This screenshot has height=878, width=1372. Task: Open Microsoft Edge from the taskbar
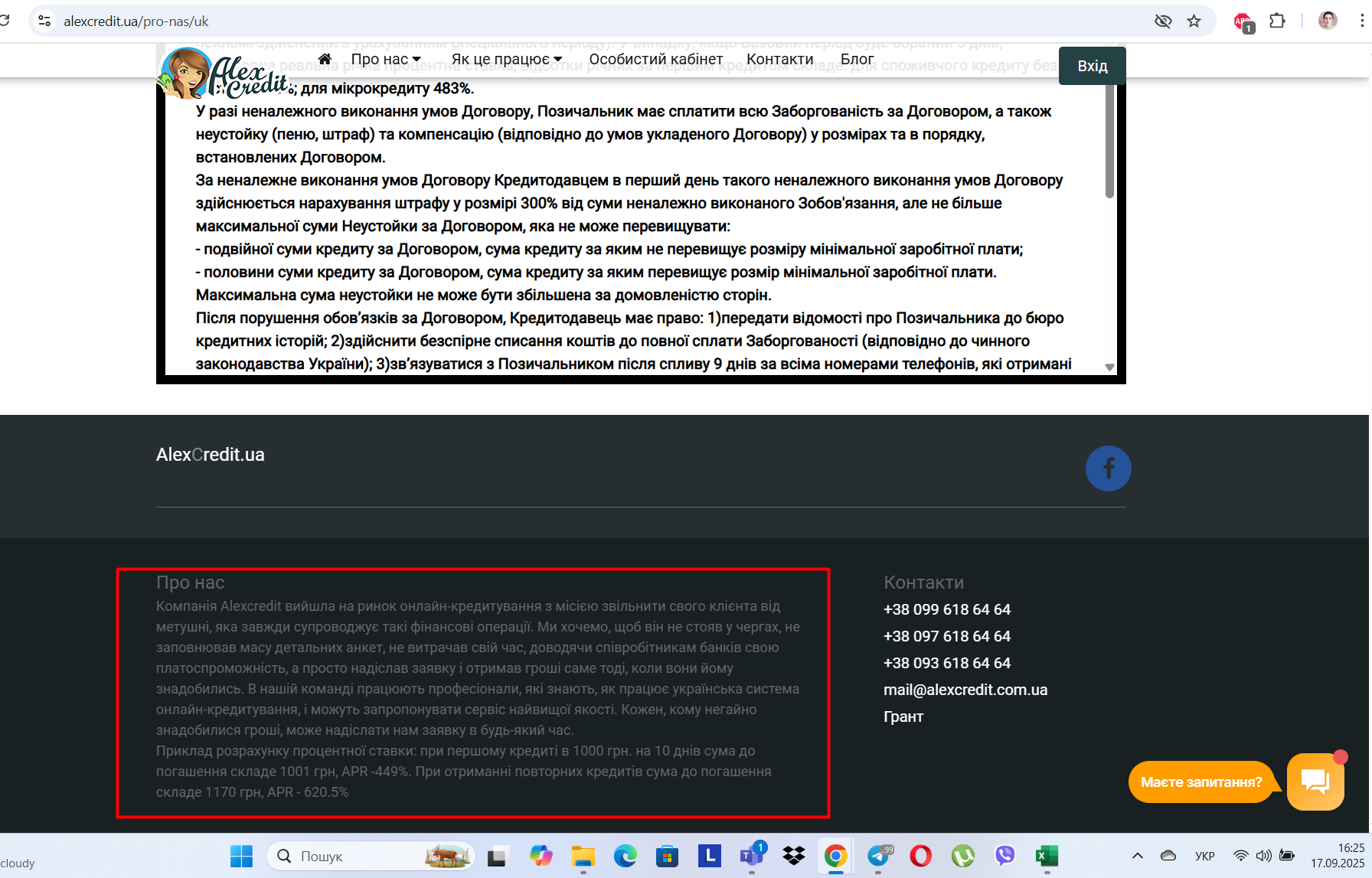click(x=625, y=856)
